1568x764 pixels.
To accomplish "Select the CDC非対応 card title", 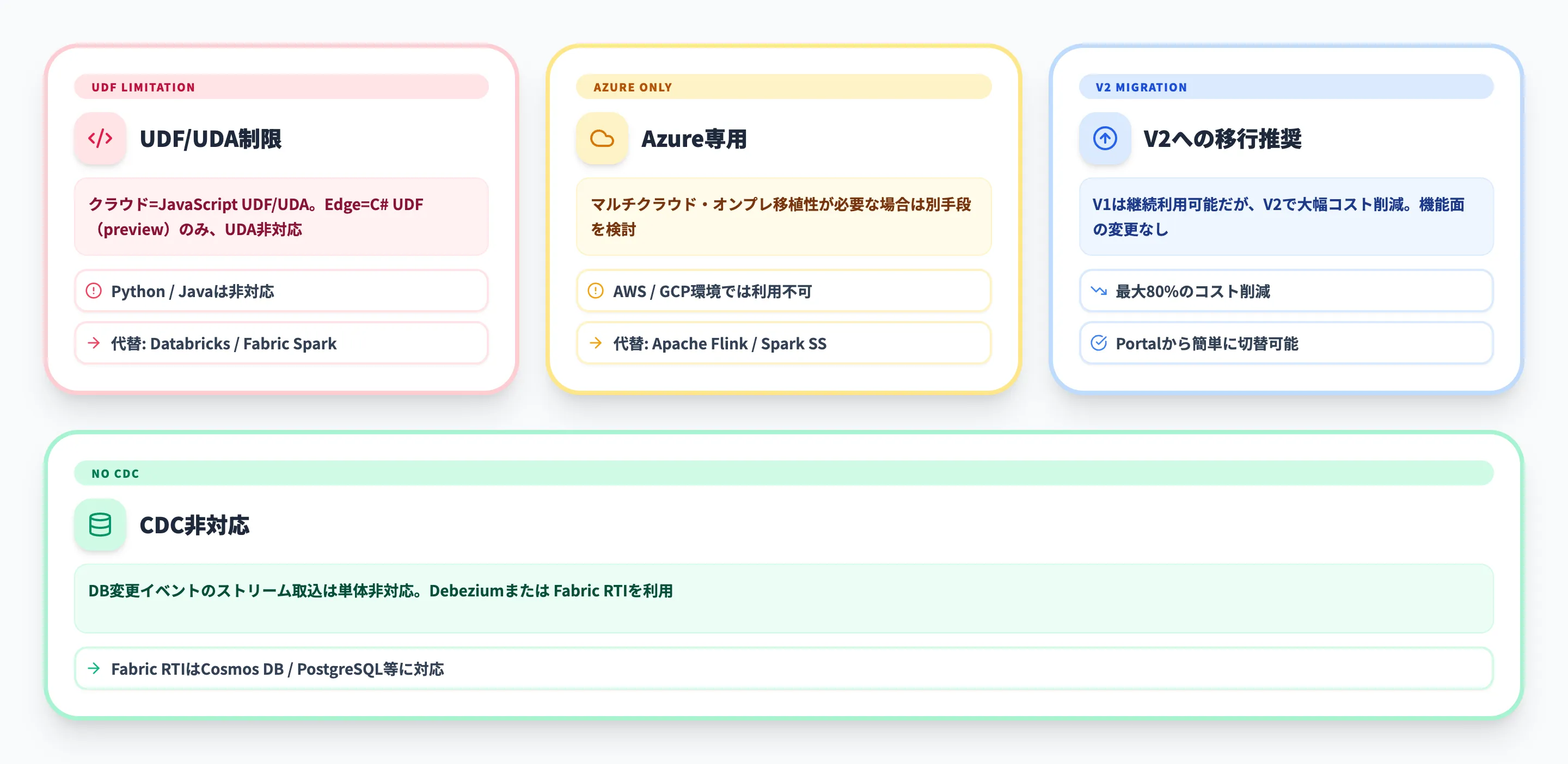I will tap(195, 525).
